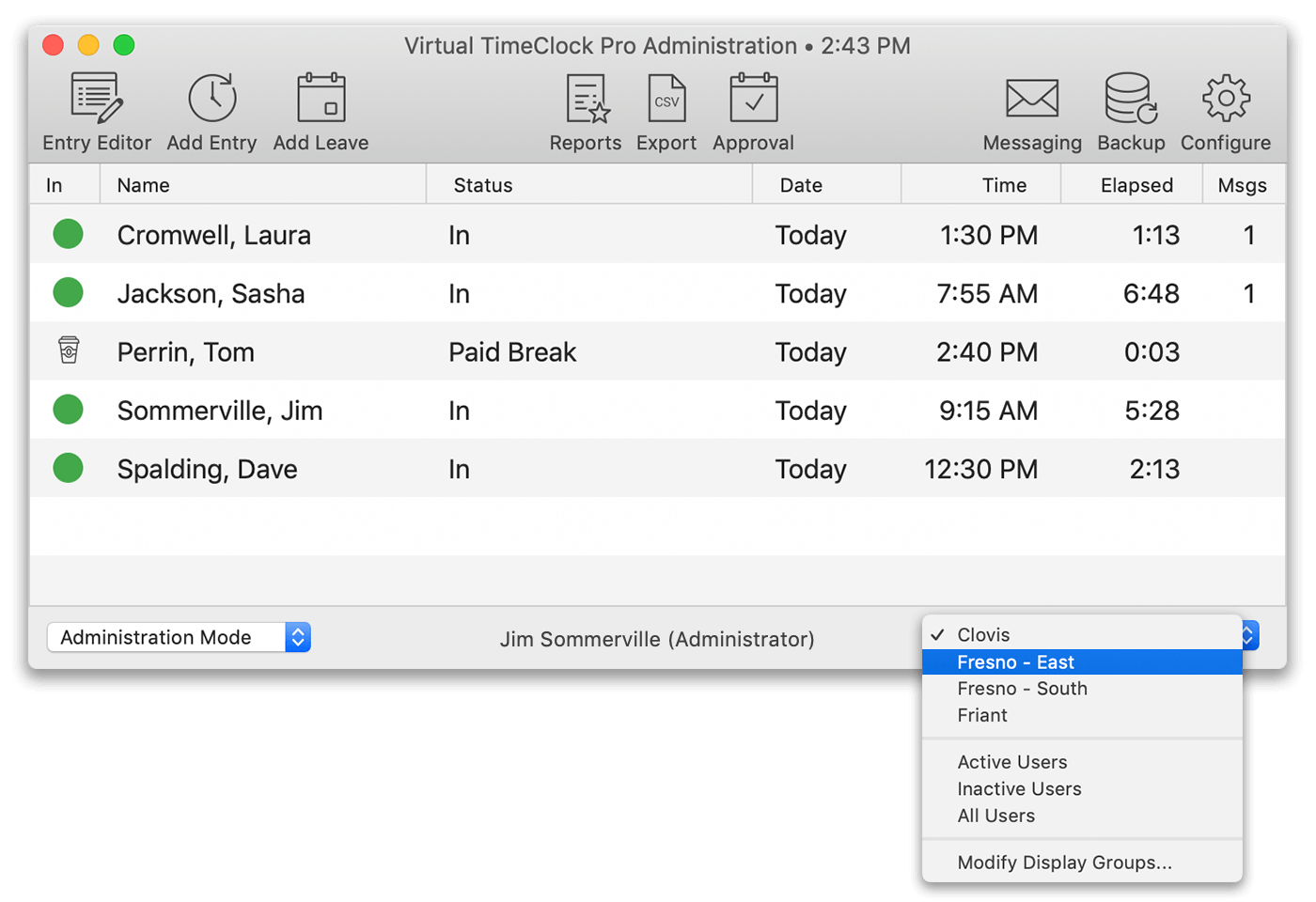Select Sommerville, Jim user name
This screenshot has width=1316, height=902.
coord(219,411)
